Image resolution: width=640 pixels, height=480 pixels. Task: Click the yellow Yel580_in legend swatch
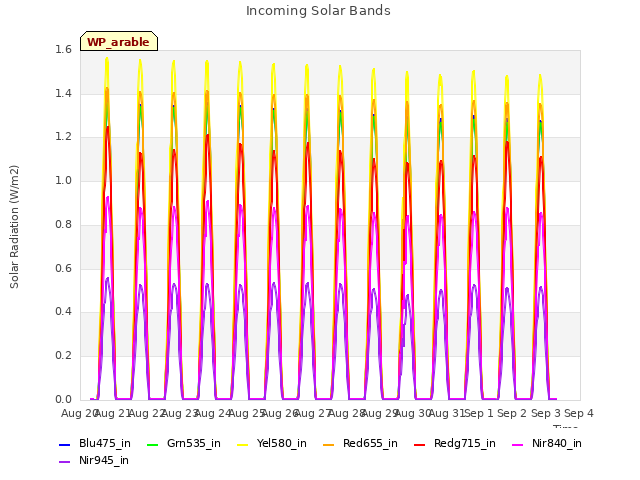tap(242, 444)
